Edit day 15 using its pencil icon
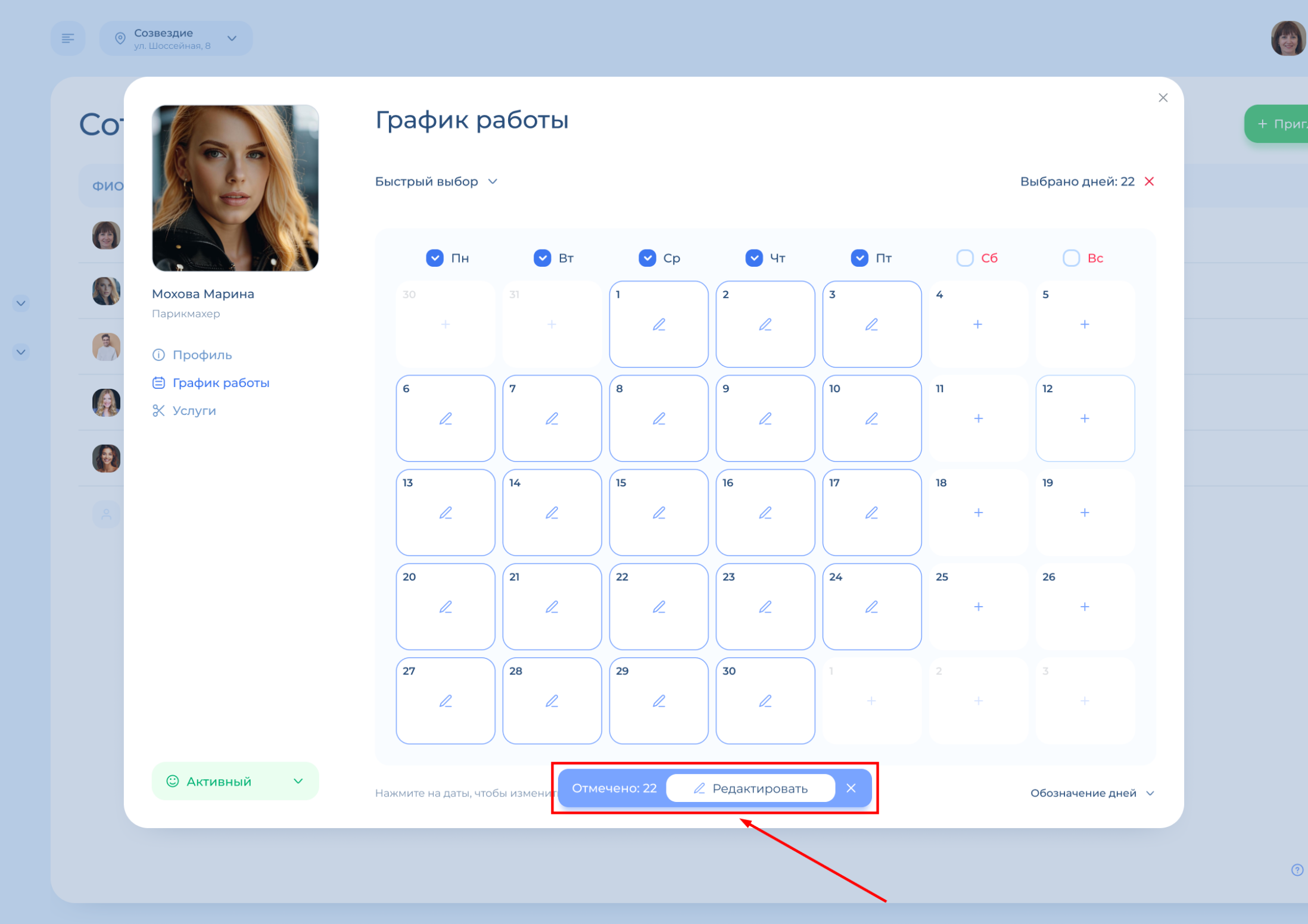This screenshot has width=1308, height=924. [x=659, y=513]
